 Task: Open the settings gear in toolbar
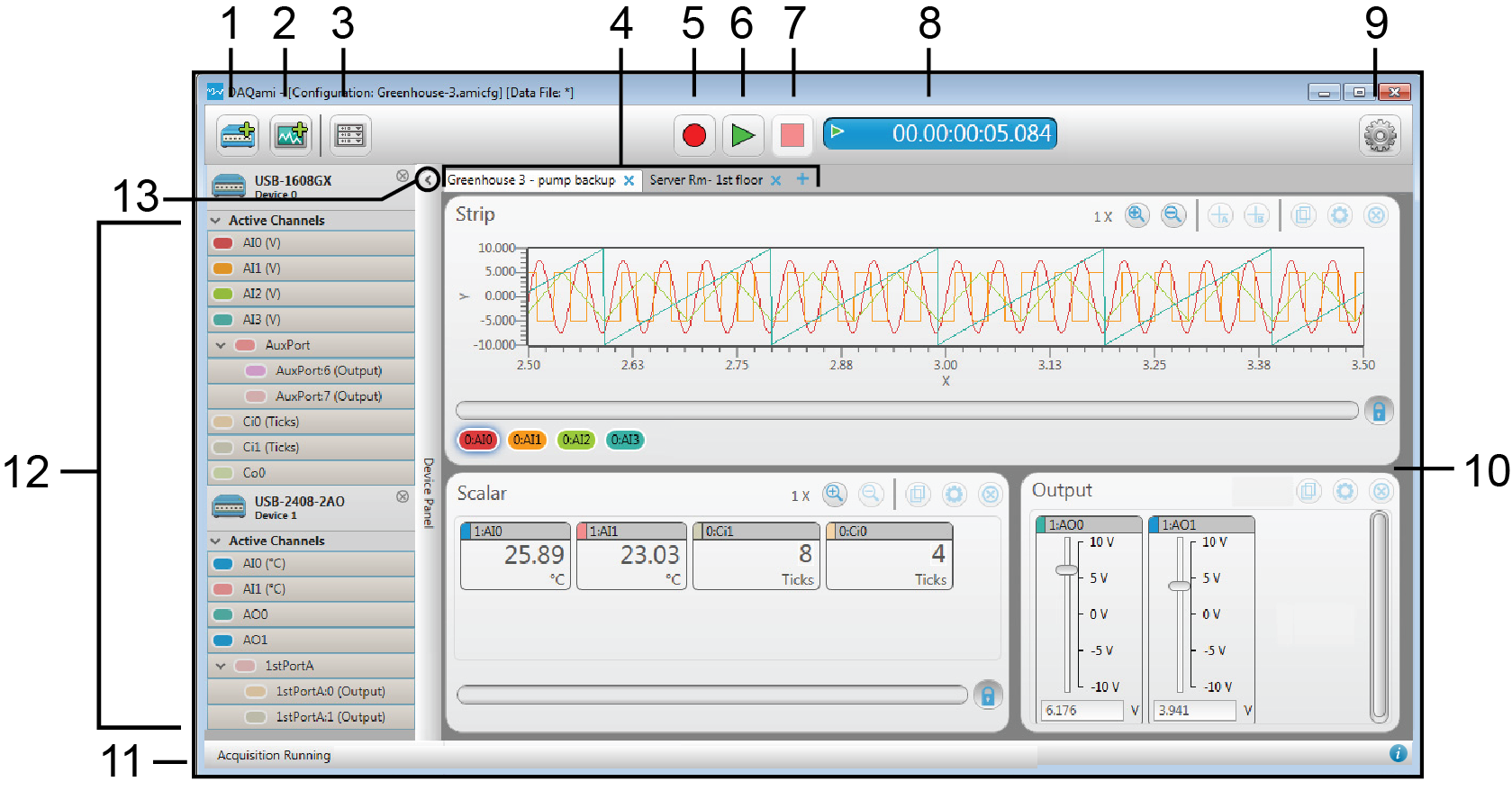coord(1379,136)
